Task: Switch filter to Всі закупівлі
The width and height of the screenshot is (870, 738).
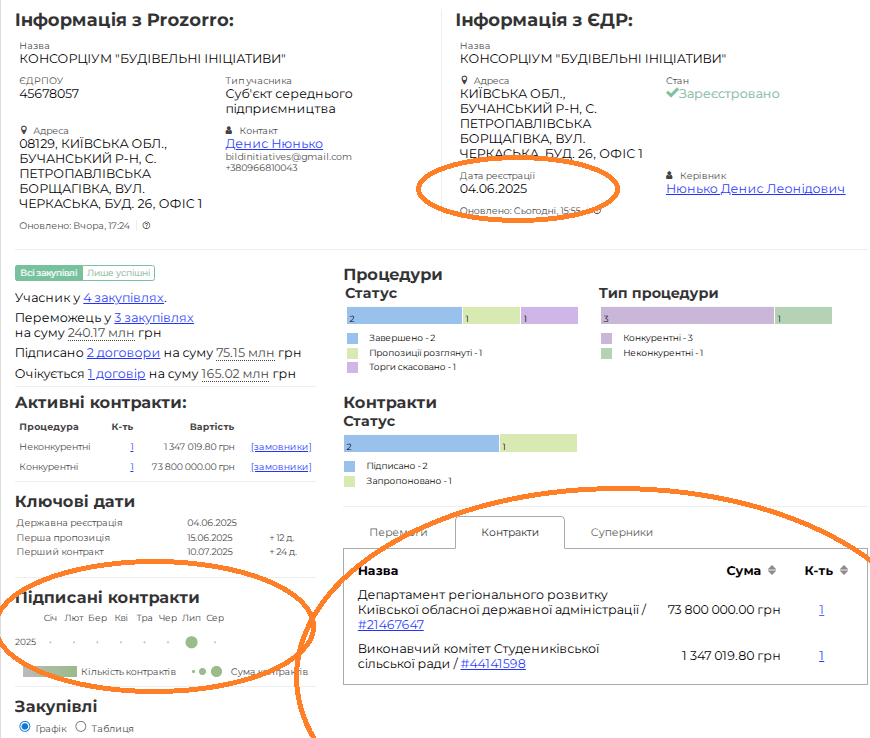Action: coord(49,273)
